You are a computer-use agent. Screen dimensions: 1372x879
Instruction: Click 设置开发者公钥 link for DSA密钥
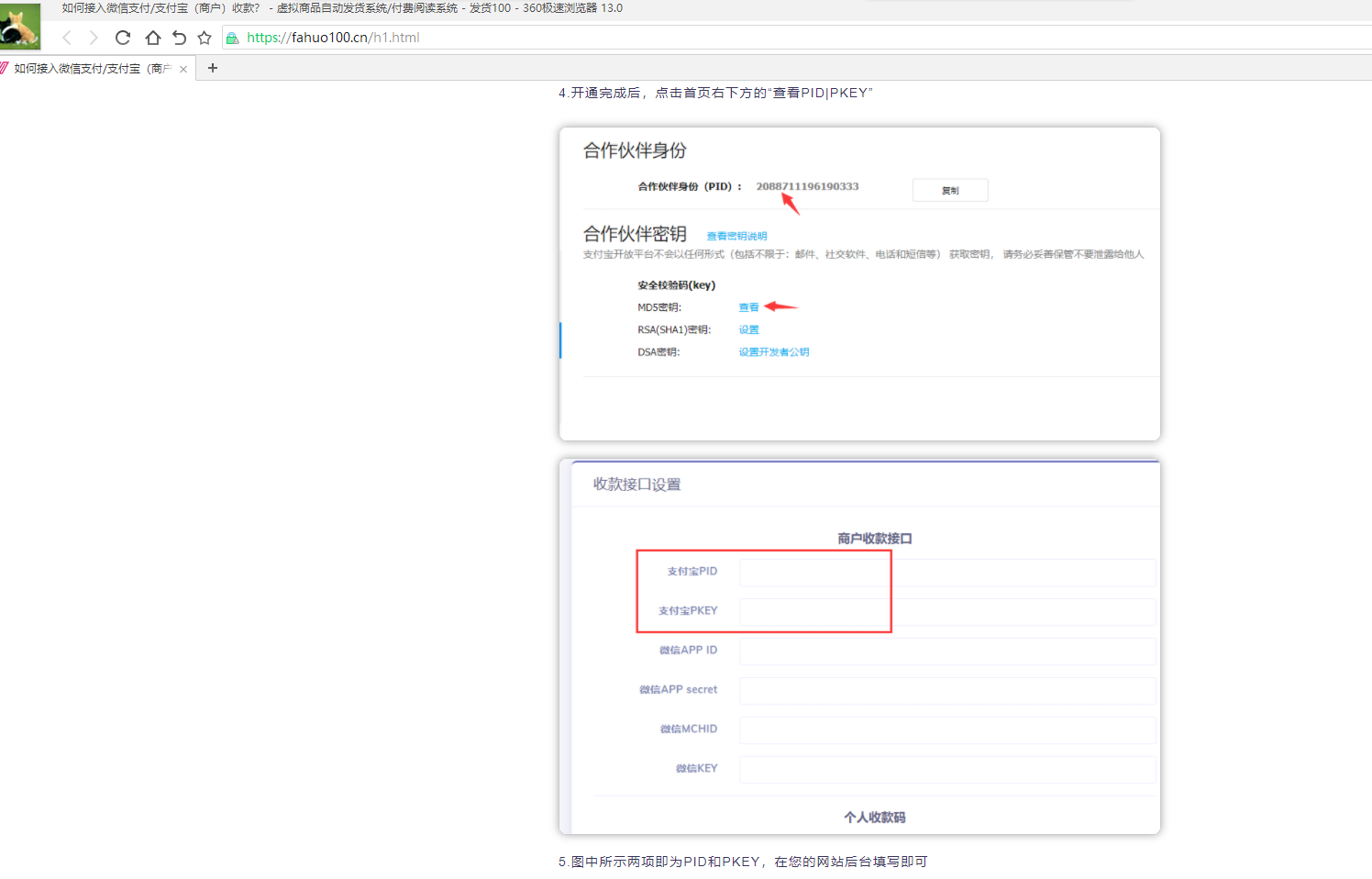[773, 351]
